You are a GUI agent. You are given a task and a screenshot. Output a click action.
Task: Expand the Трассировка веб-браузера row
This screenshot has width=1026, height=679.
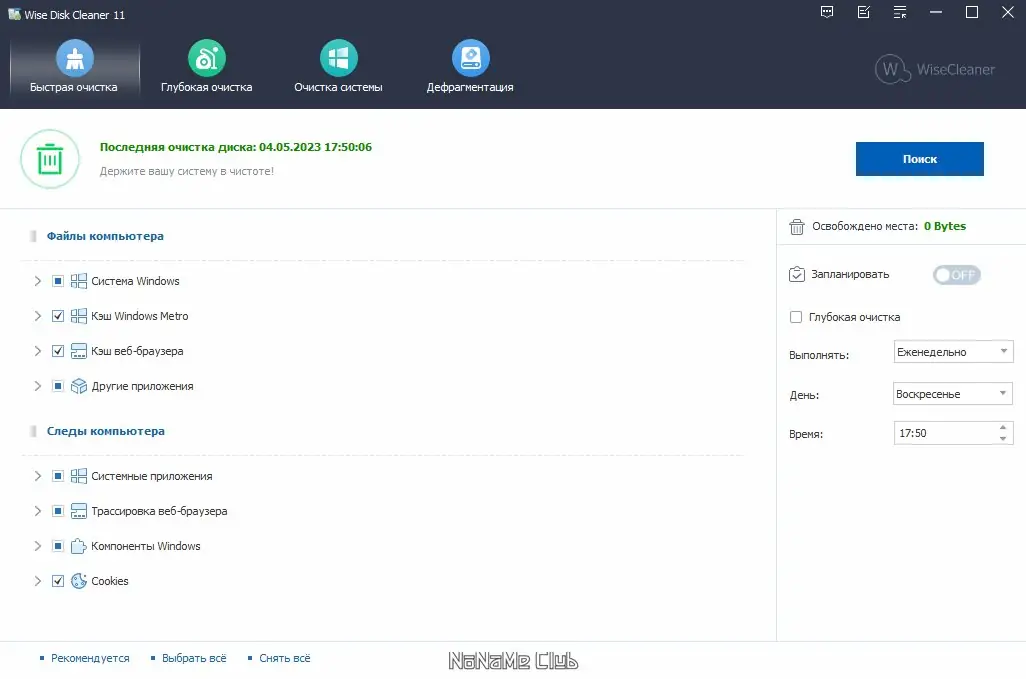tap(37, 511)
